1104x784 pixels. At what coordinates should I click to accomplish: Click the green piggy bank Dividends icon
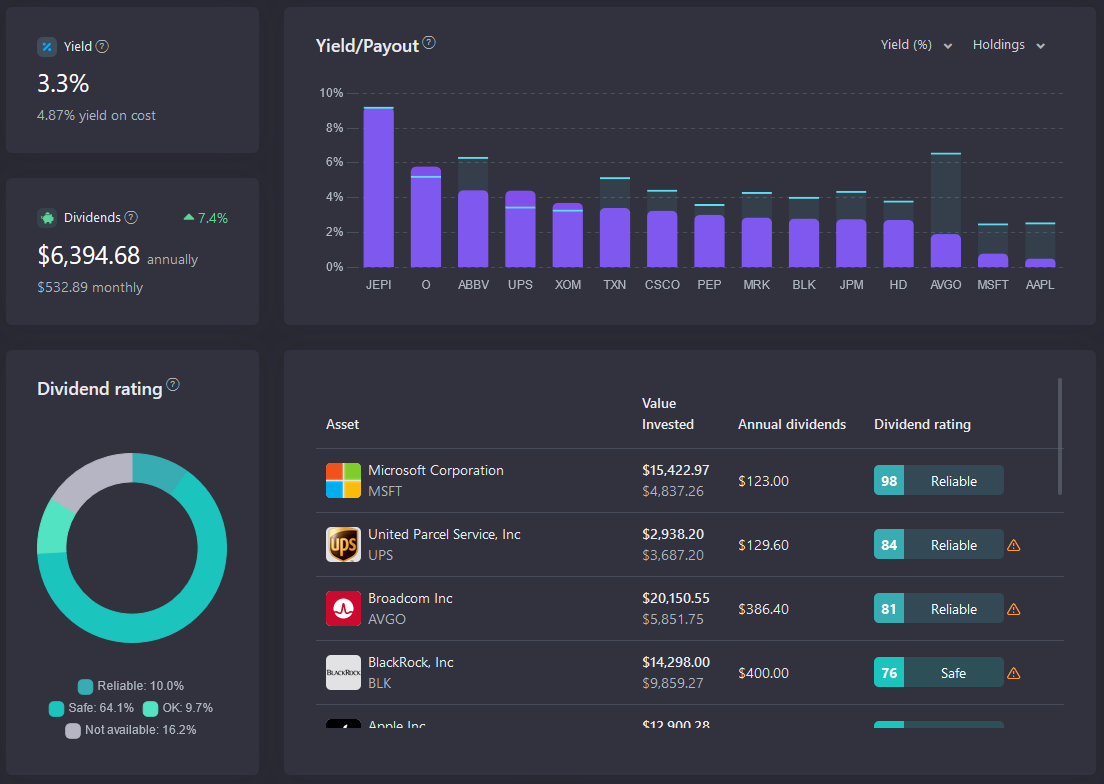47,217
